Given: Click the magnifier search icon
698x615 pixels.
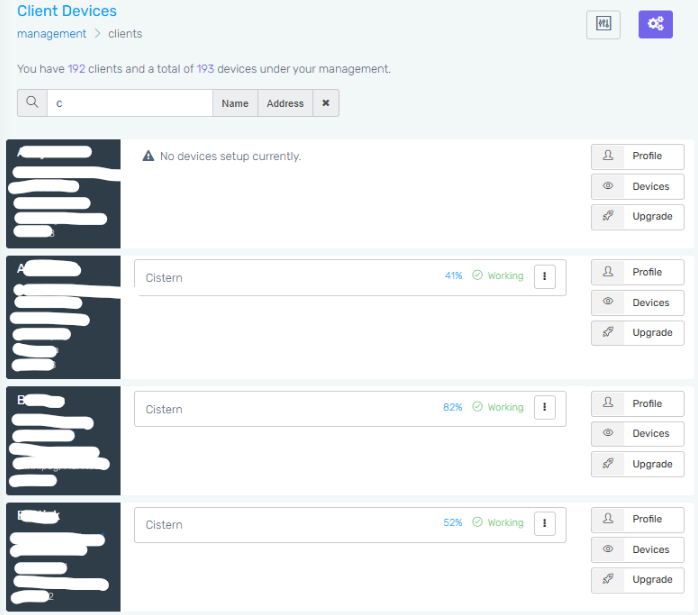Looking at the screenshot, I should [x=32, y=103].
